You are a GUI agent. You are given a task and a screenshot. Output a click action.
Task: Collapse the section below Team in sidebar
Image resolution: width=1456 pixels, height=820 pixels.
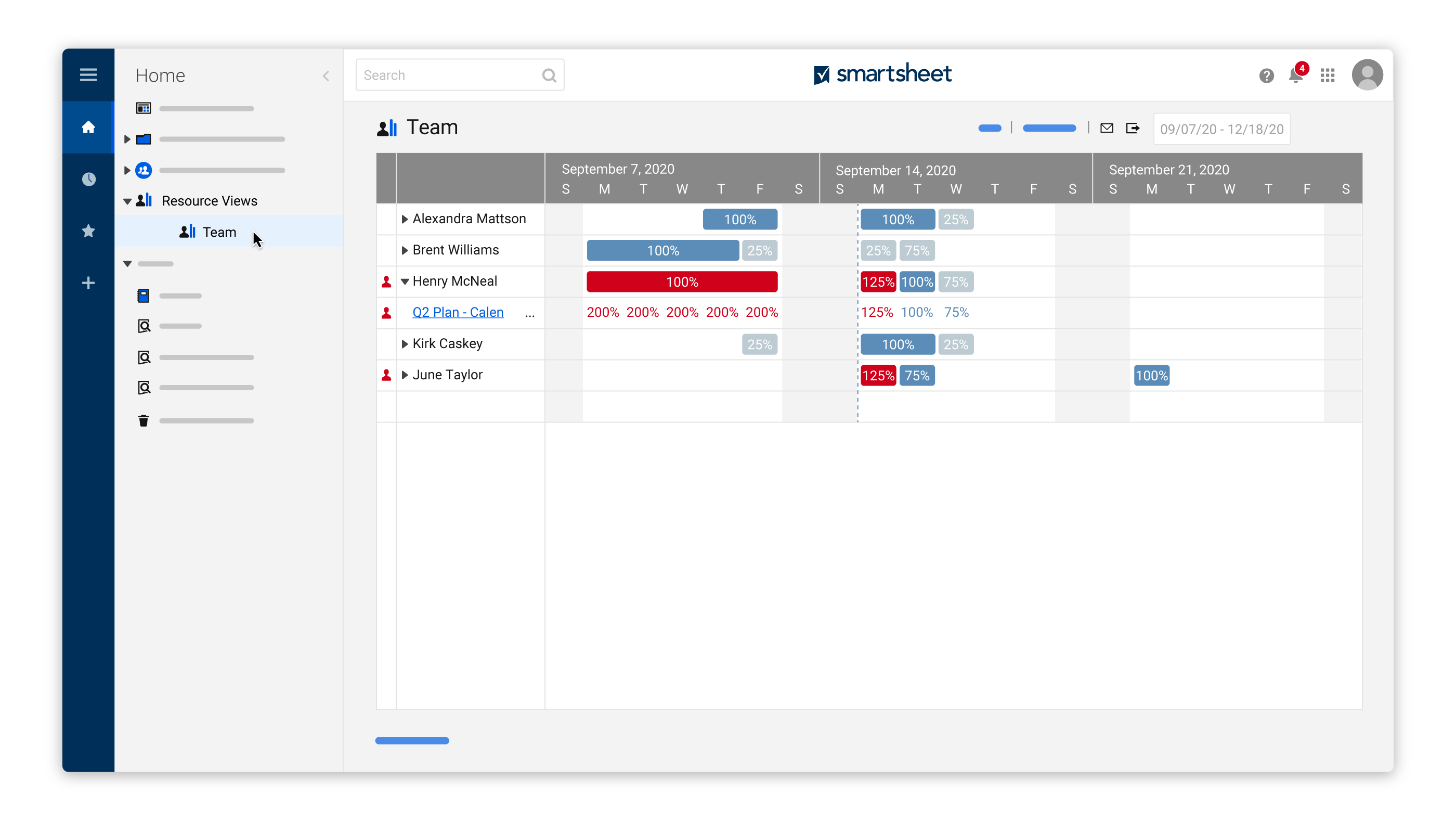click(127, 264)
